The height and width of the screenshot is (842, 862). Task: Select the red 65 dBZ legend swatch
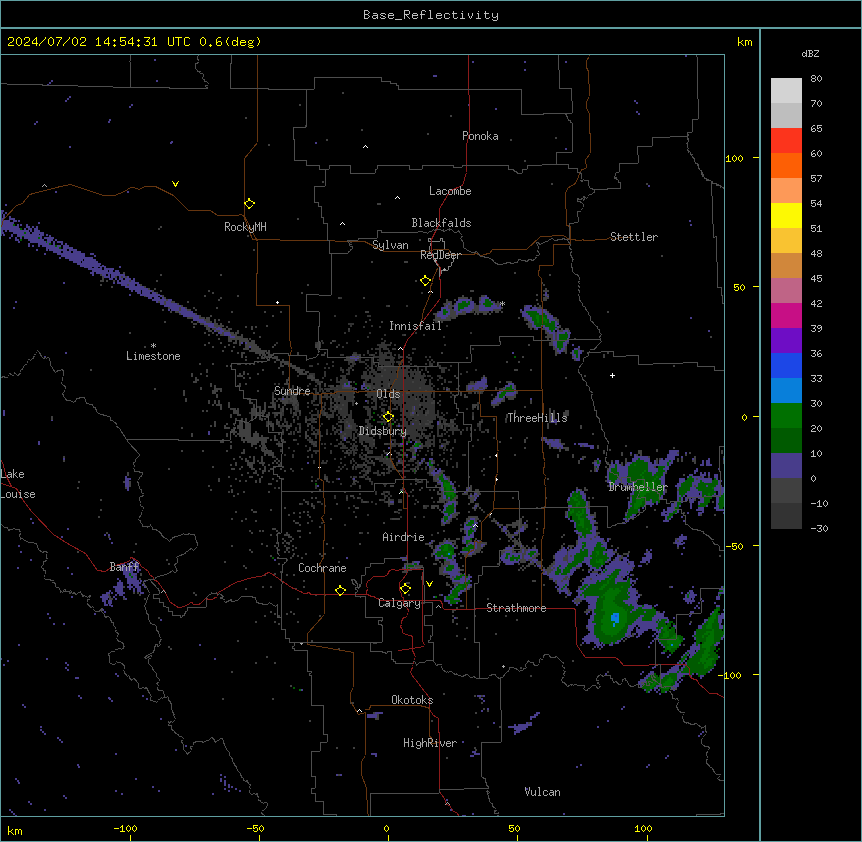(786, 140)
